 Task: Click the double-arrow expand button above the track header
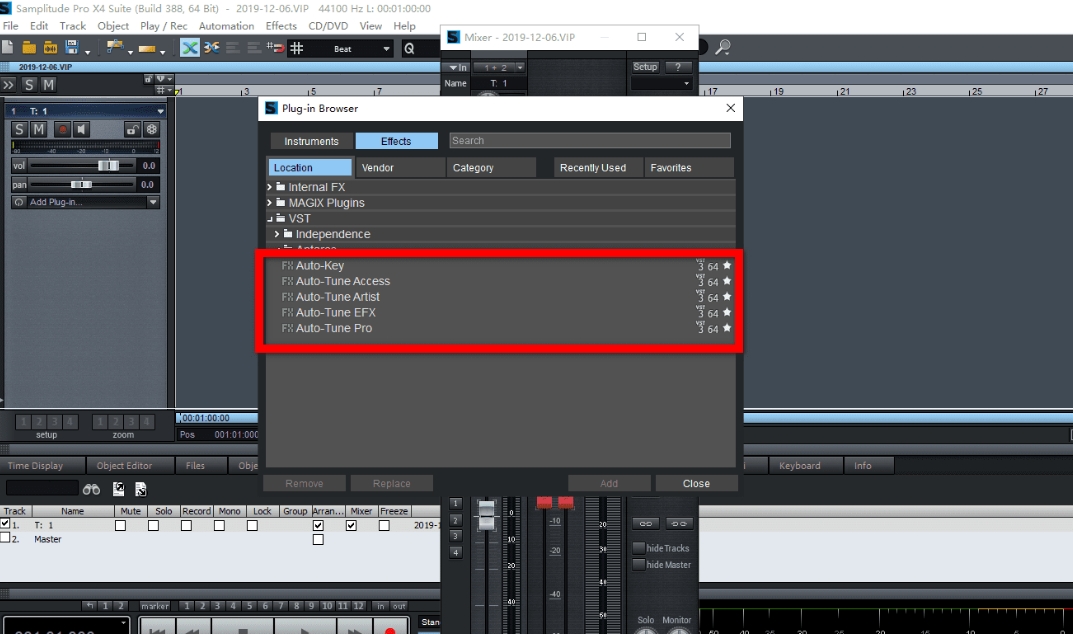[x=8, y=85]
